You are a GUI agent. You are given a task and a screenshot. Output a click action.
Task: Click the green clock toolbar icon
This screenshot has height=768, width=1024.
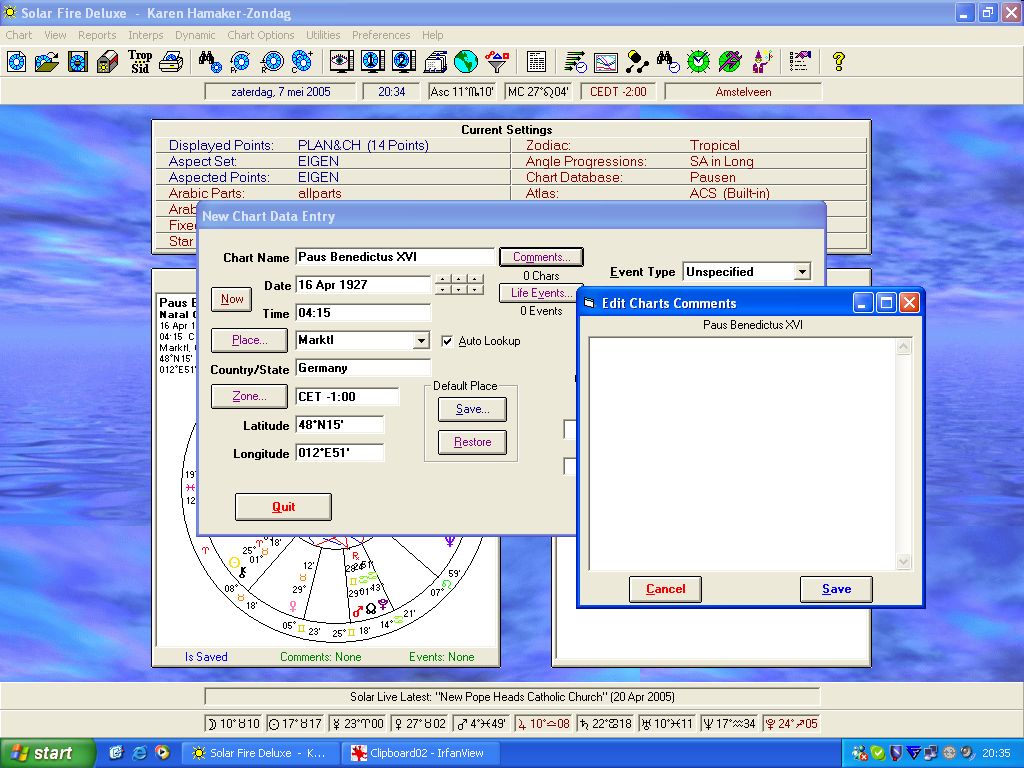(x=698, y=62)
